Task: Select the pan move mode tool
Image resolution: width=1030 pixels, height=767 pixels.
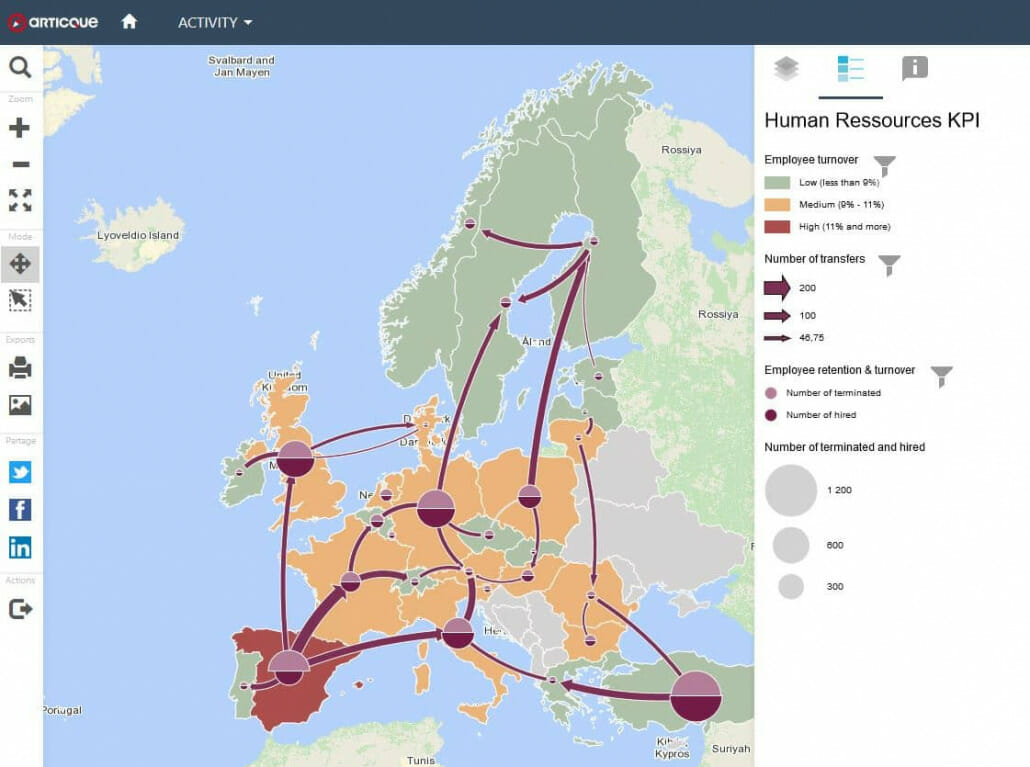Action: [20, 264]
